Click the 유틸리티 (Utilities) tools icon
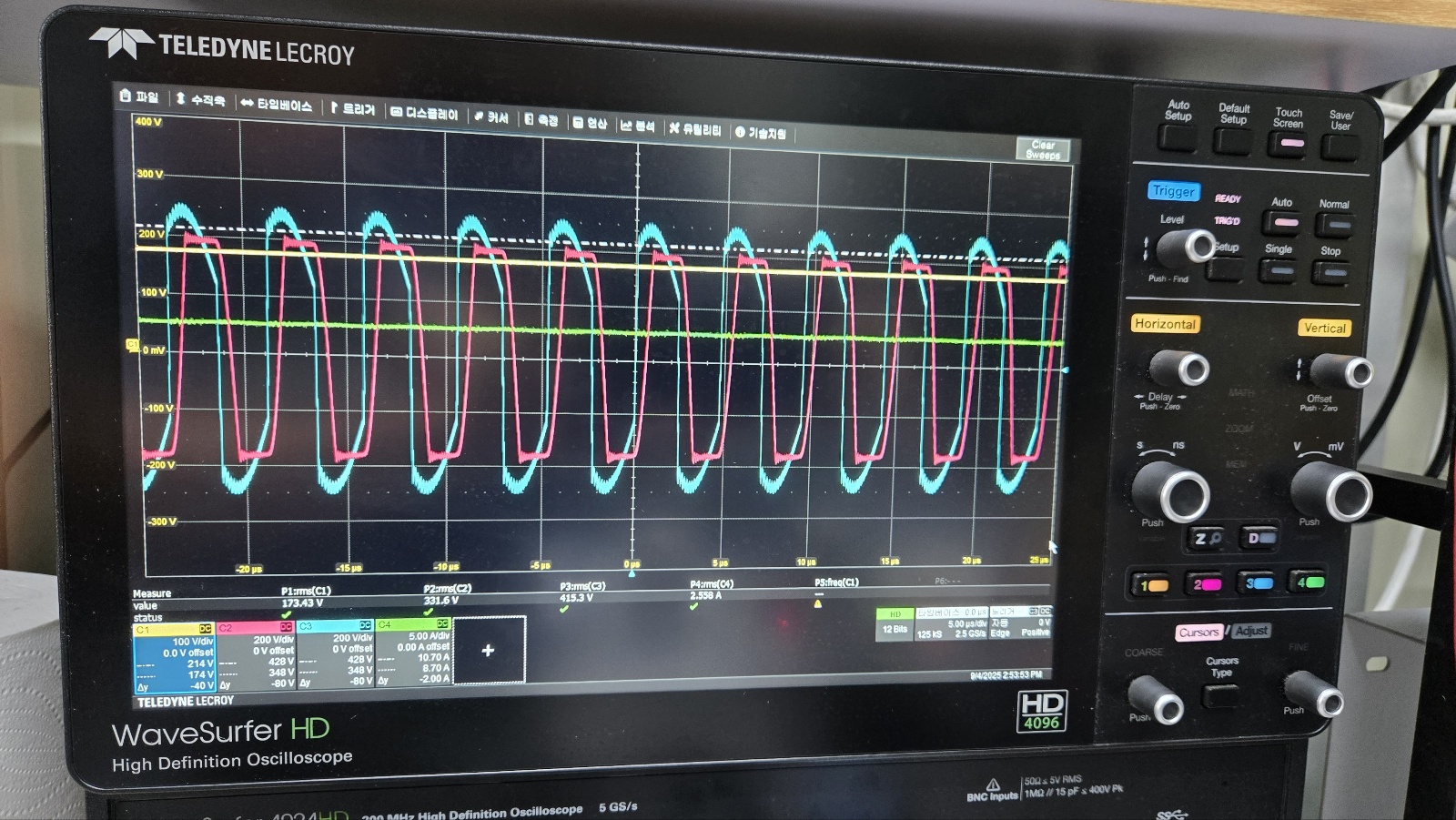 point(674,128)
